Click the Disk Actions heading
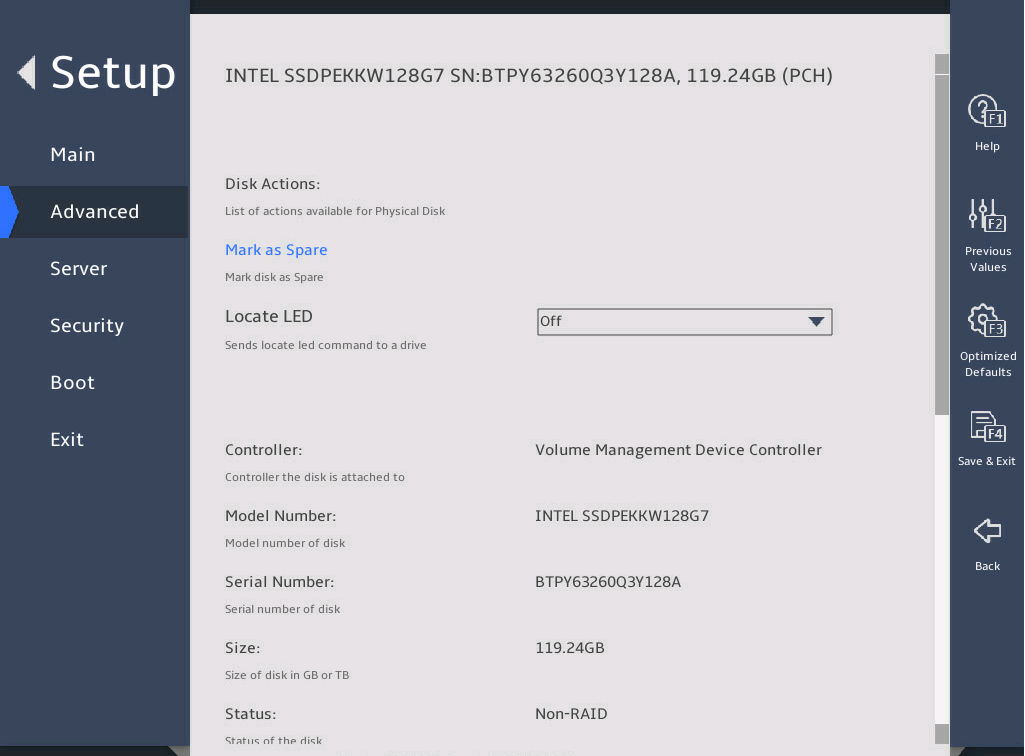This screenshot has width=1025, height=756. click(273, 184)
